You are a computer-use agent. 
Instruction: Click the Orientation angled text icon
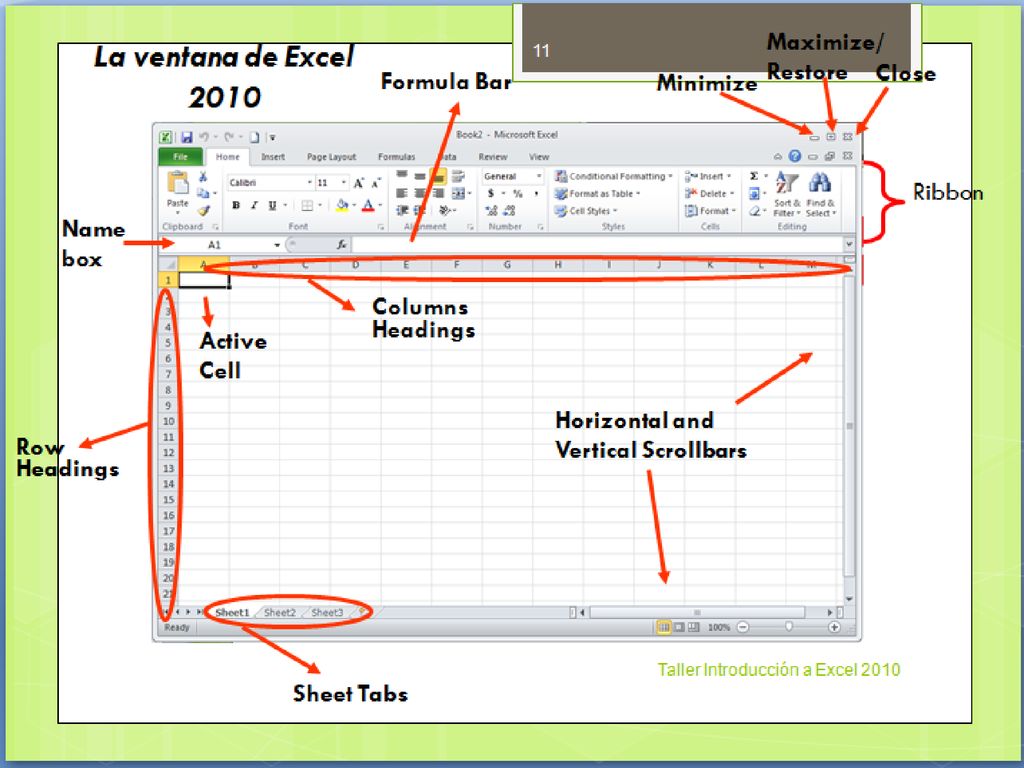click(x=445, y=210)
